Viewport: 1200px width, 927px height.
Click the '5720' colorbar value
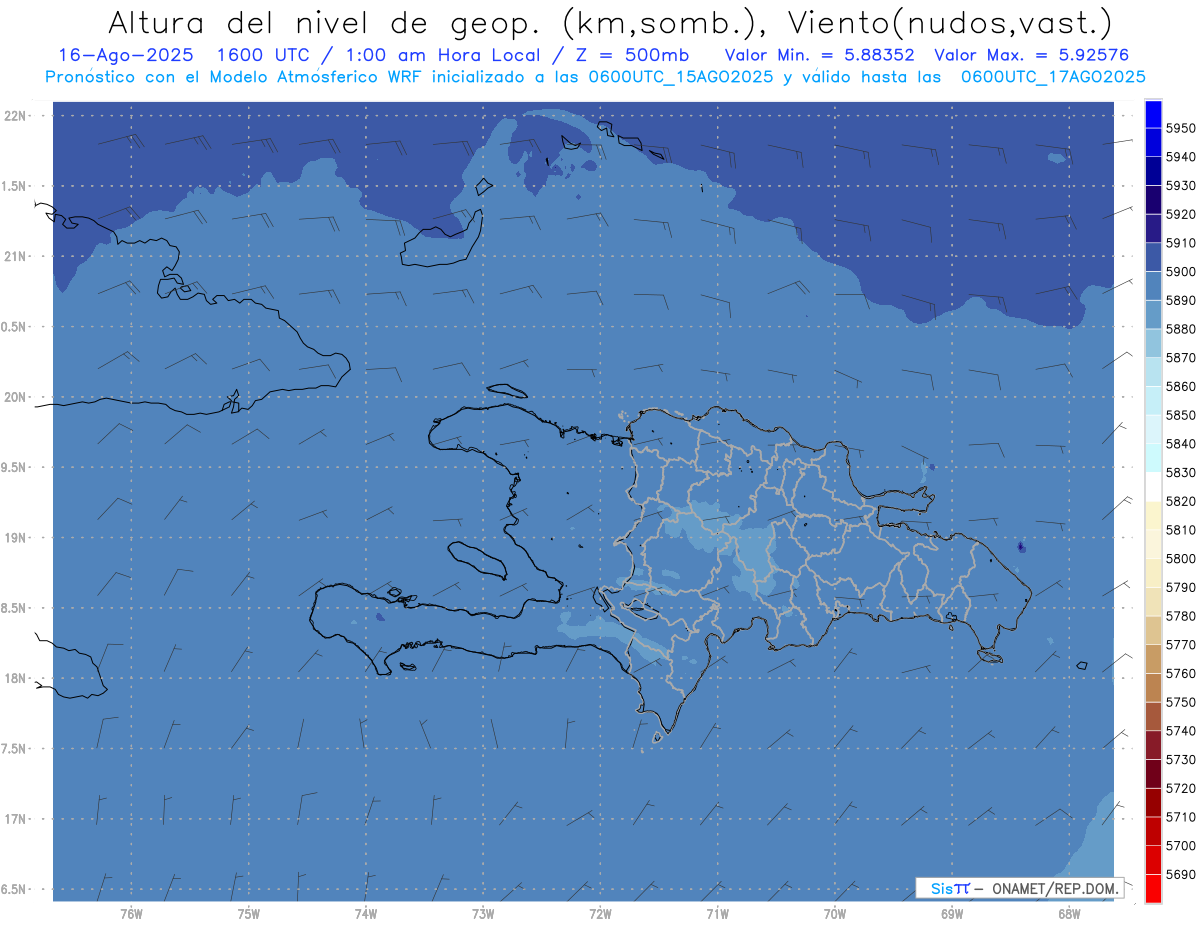click(x=1181, y=788)
